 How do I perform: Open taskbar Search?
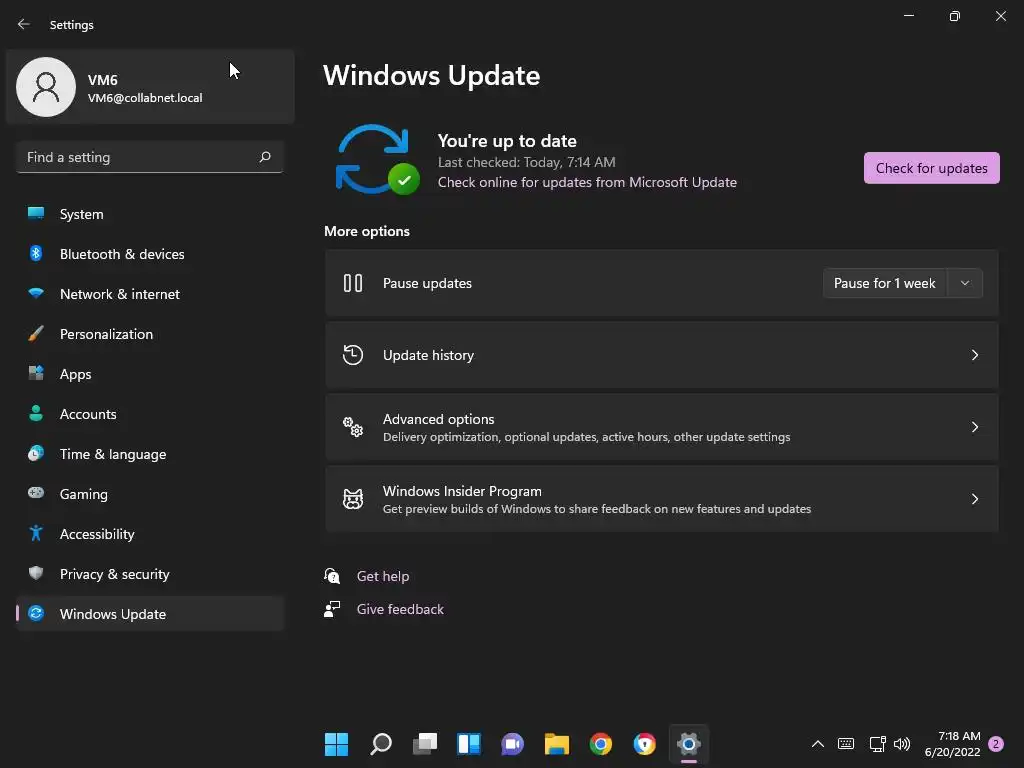[381, 744]
